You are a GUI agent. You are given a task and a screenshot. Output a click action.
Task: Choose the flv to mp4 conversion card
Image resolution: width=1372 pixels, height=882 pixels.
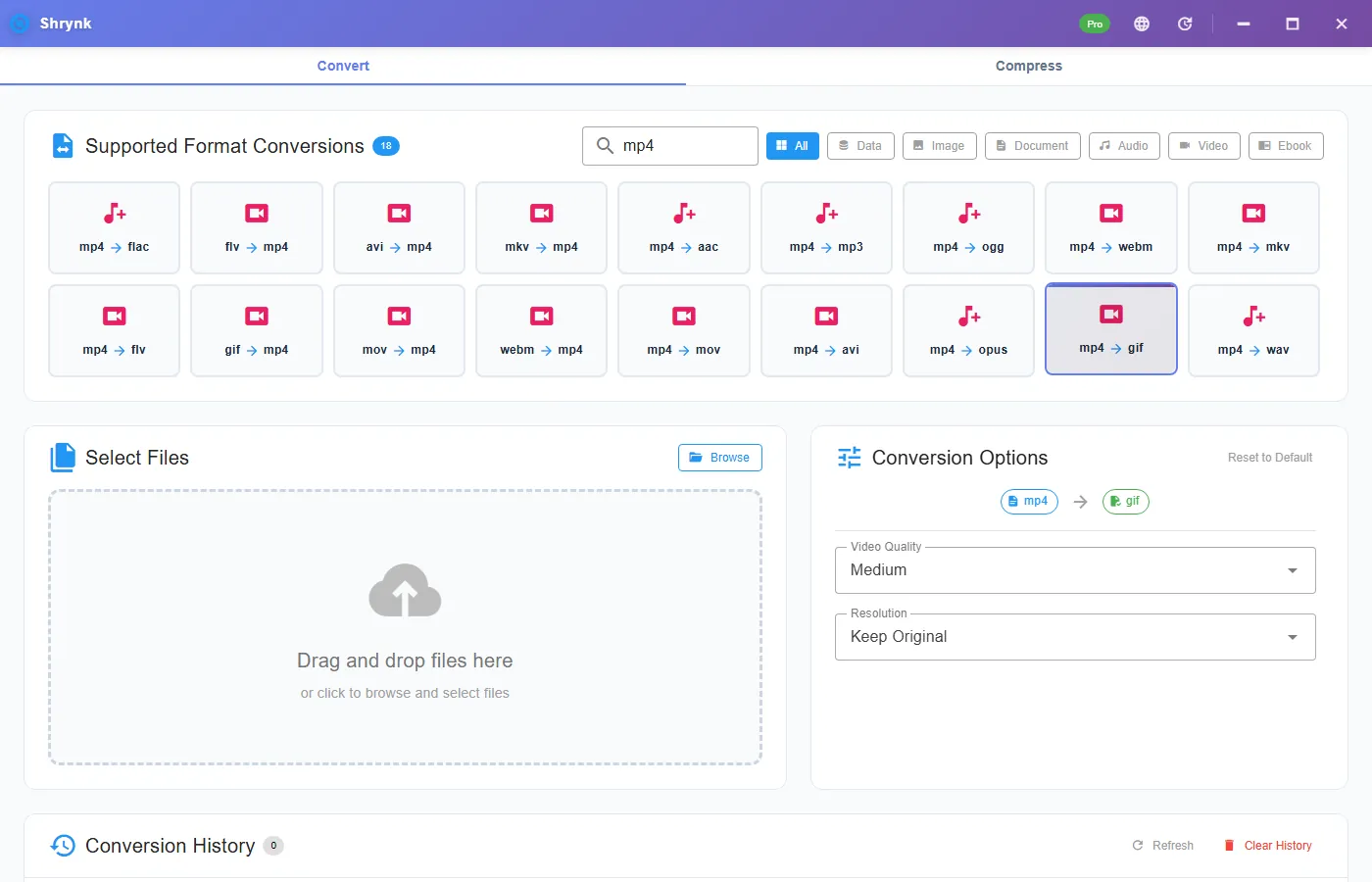click(x=257, y=228)
